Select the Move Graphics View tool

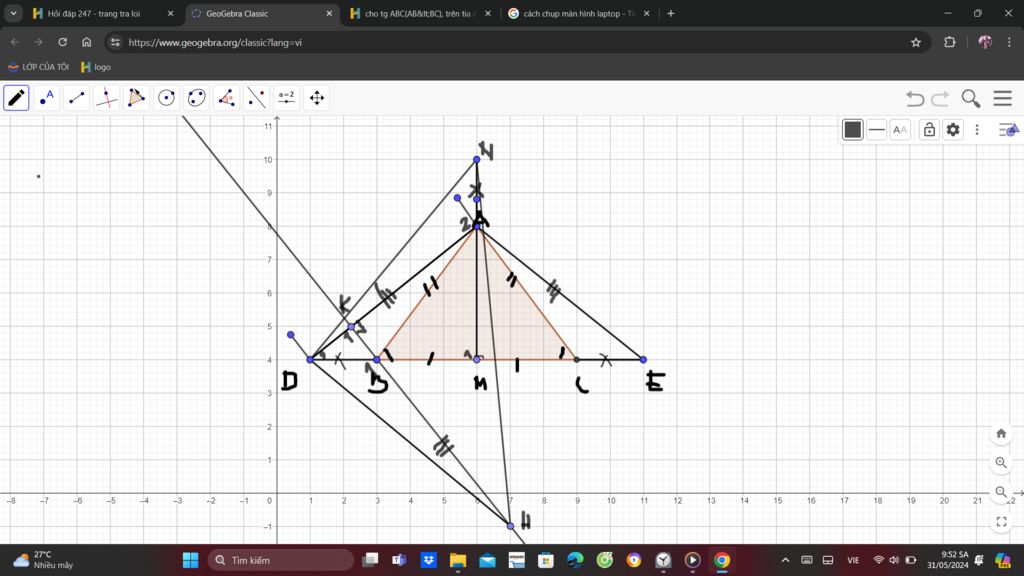[x=317, y=98]
